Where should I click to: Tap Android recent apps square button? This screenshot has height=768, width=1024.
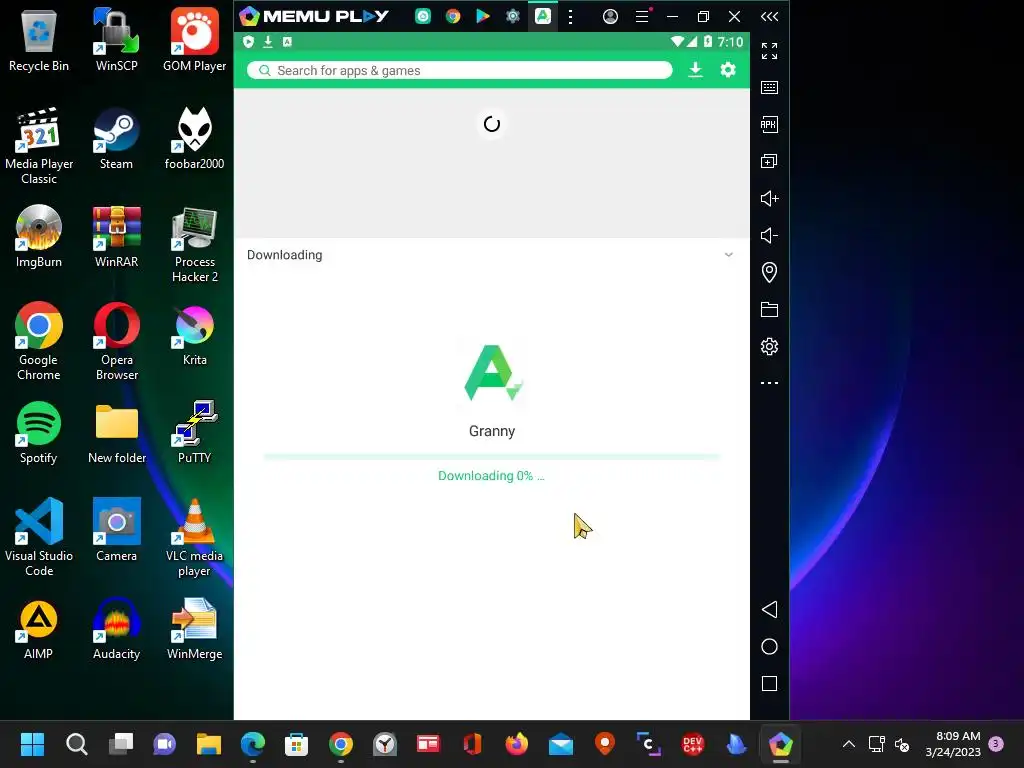click(x=769, y=684)
